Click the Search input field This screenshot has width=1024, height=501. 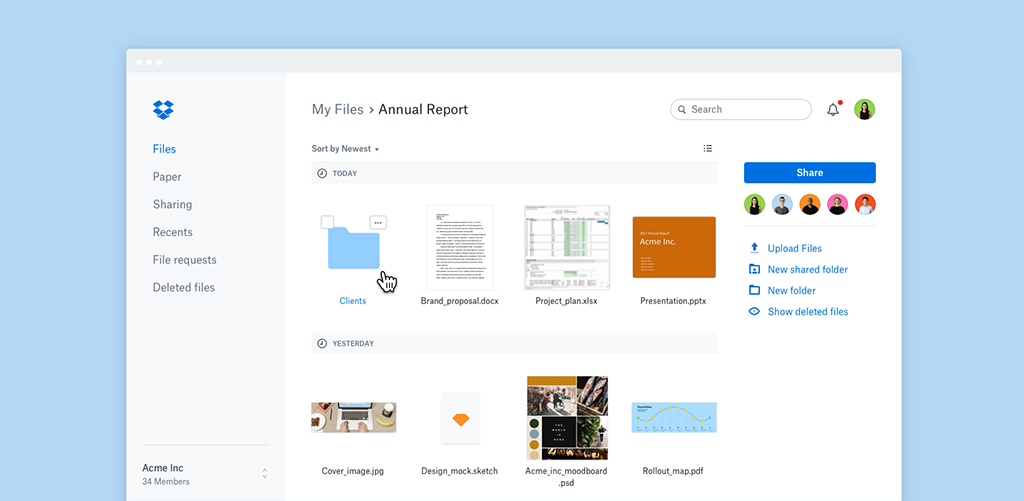point(745,110)
